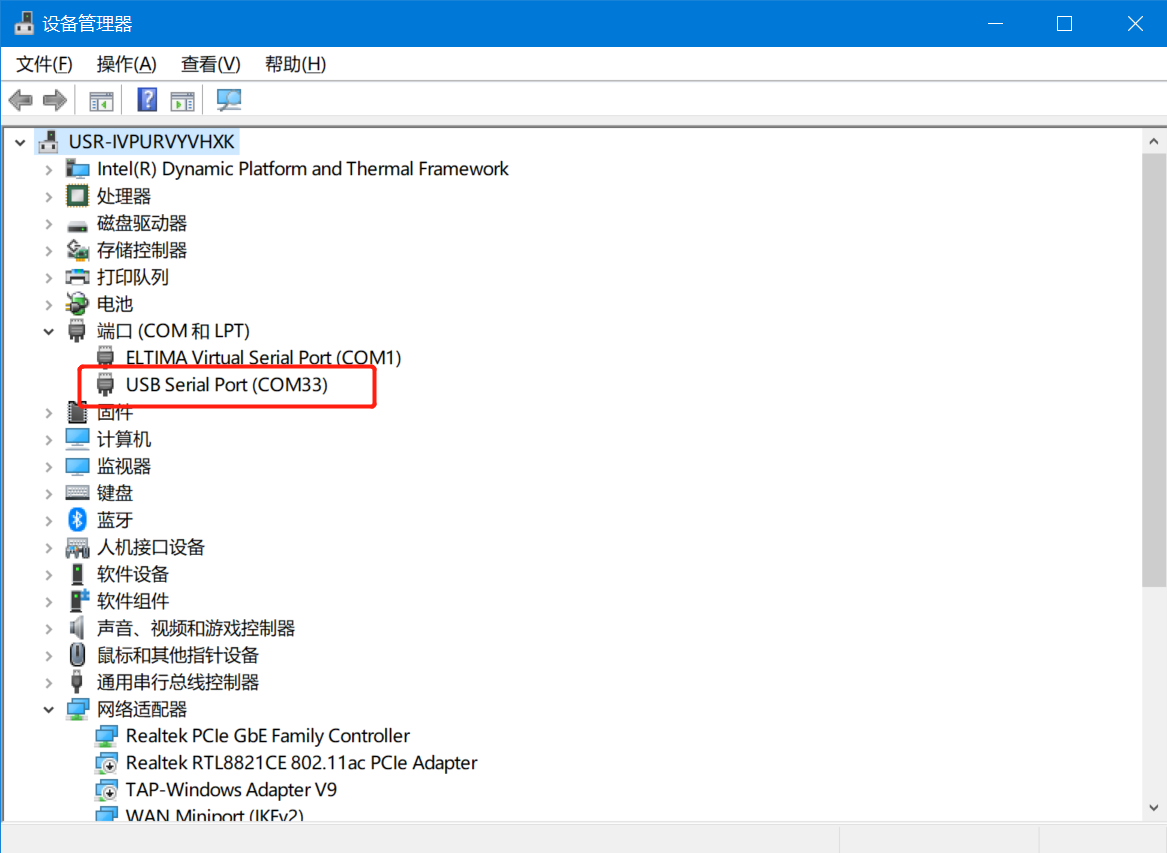Expand the 处理器 node arrow
The width and height of the screenshot is (1167, 853).
pos(48,197)
